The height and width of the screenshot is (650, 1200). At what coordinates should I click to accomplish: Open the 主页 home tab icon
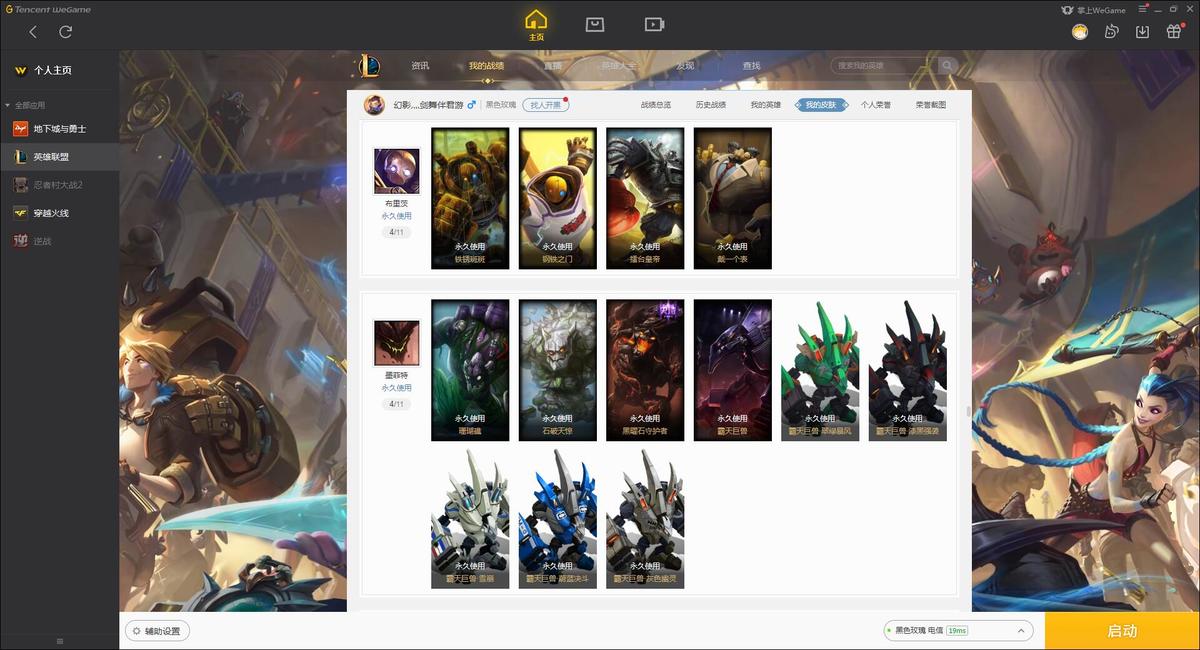click(x=536, y=25)
